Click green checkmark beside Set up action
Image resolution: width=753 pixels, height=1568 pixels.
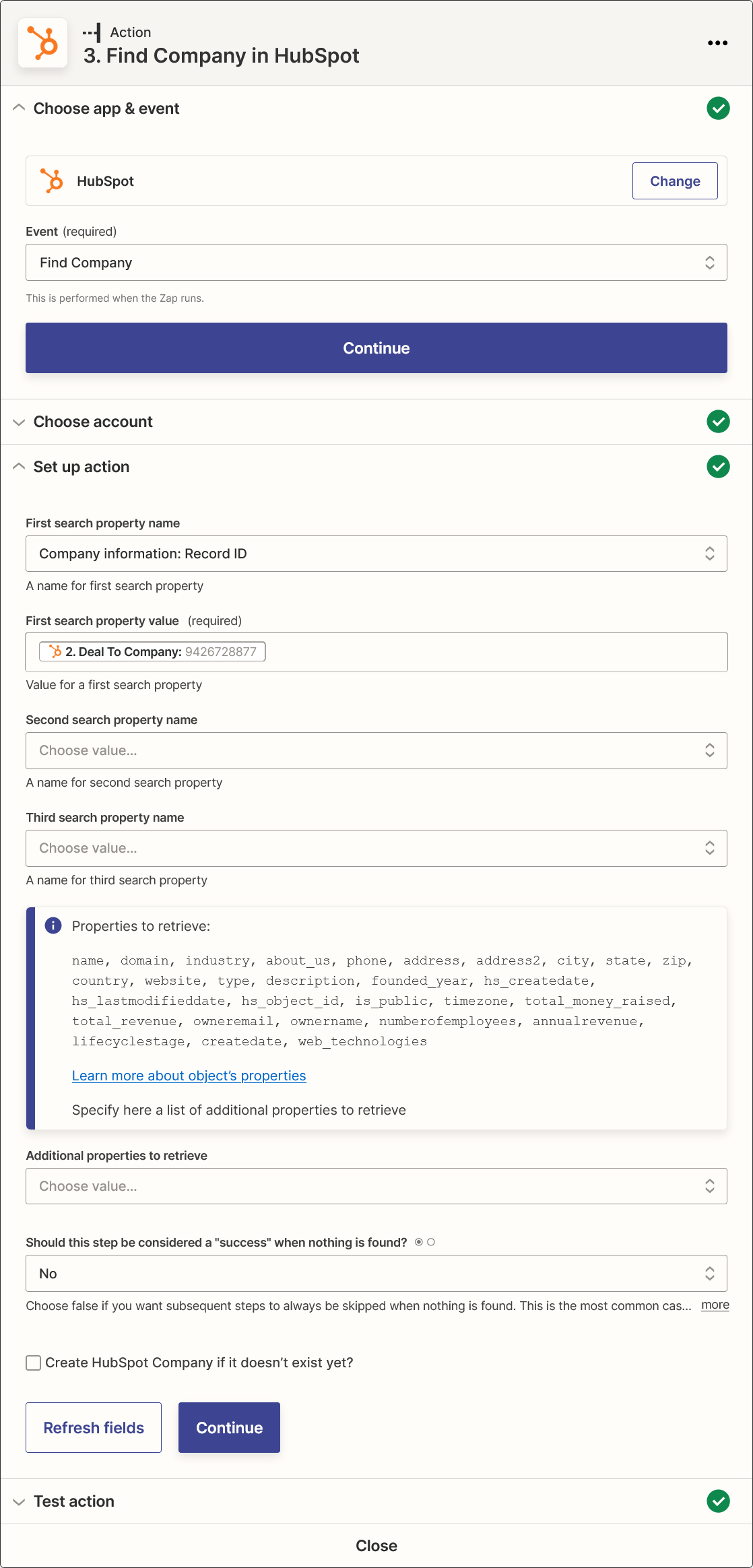pos(718,467)
